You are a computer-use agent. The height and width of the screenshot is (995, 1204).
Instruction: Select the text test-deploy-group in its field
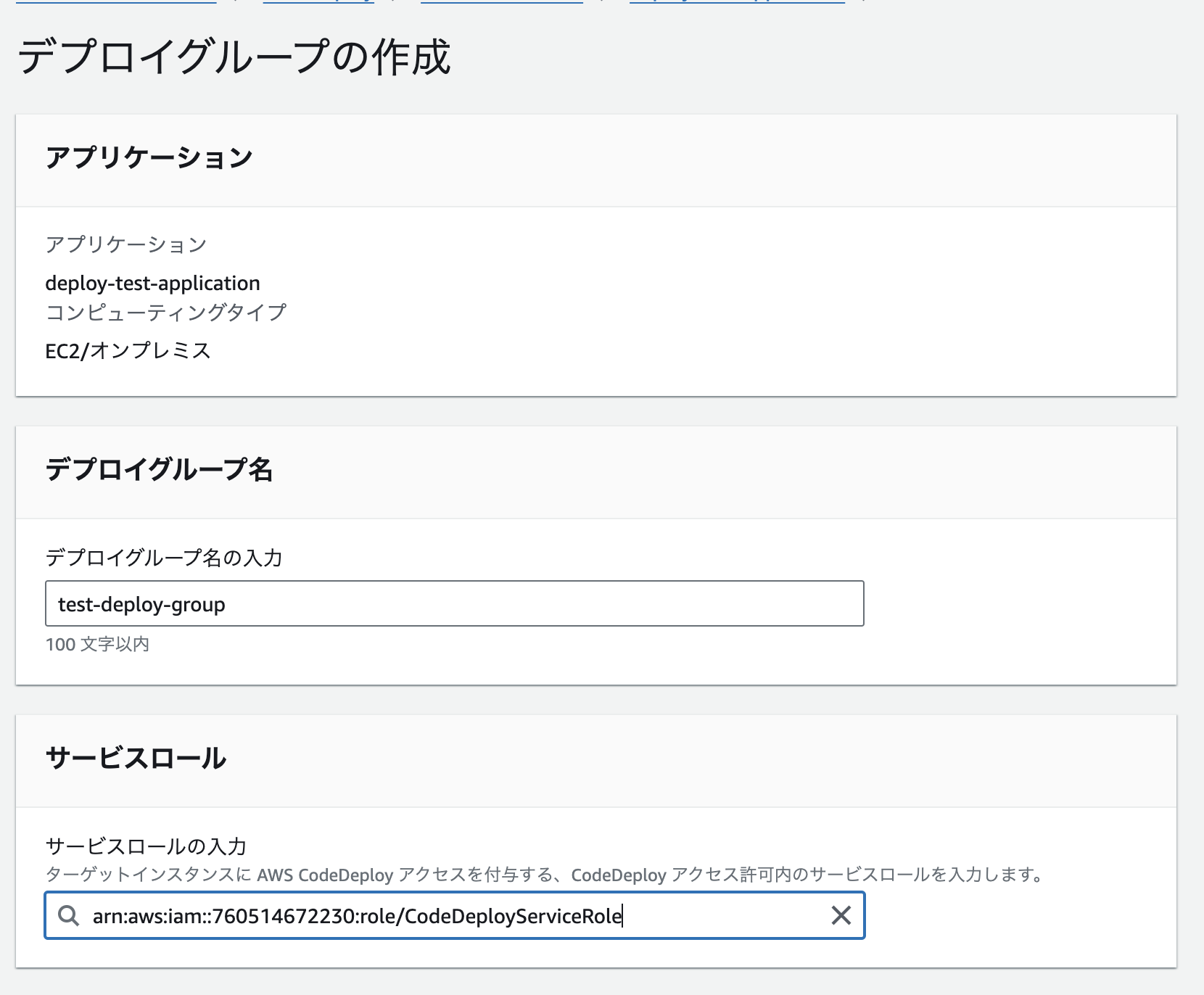point(141,603)
